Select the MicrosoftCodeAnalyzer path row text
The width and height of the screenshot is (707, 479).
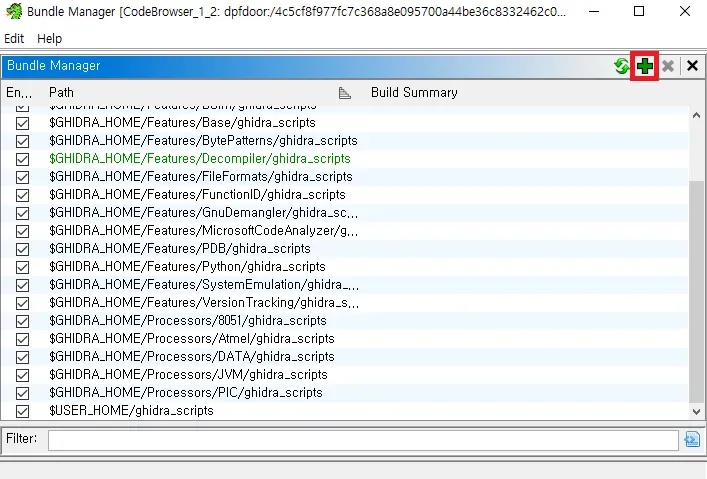point(203,231)
